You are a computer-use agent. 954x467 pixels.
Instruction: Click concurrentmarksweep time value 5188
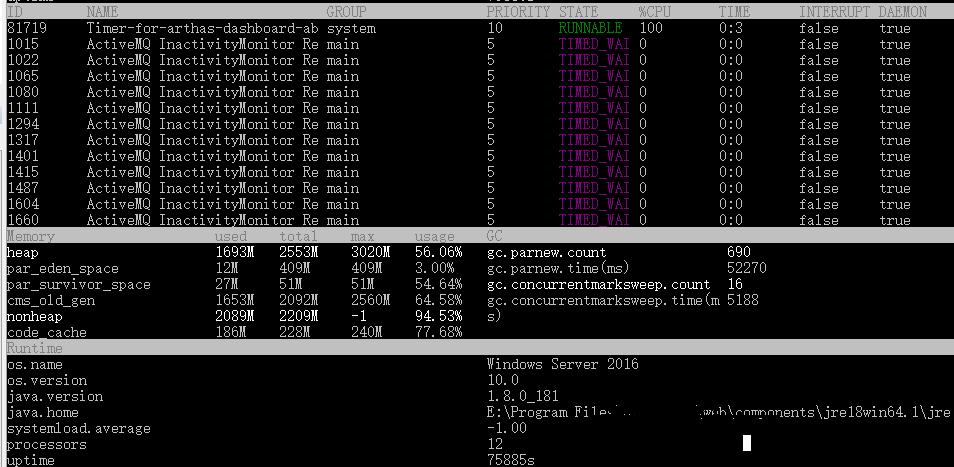point(743,300)
